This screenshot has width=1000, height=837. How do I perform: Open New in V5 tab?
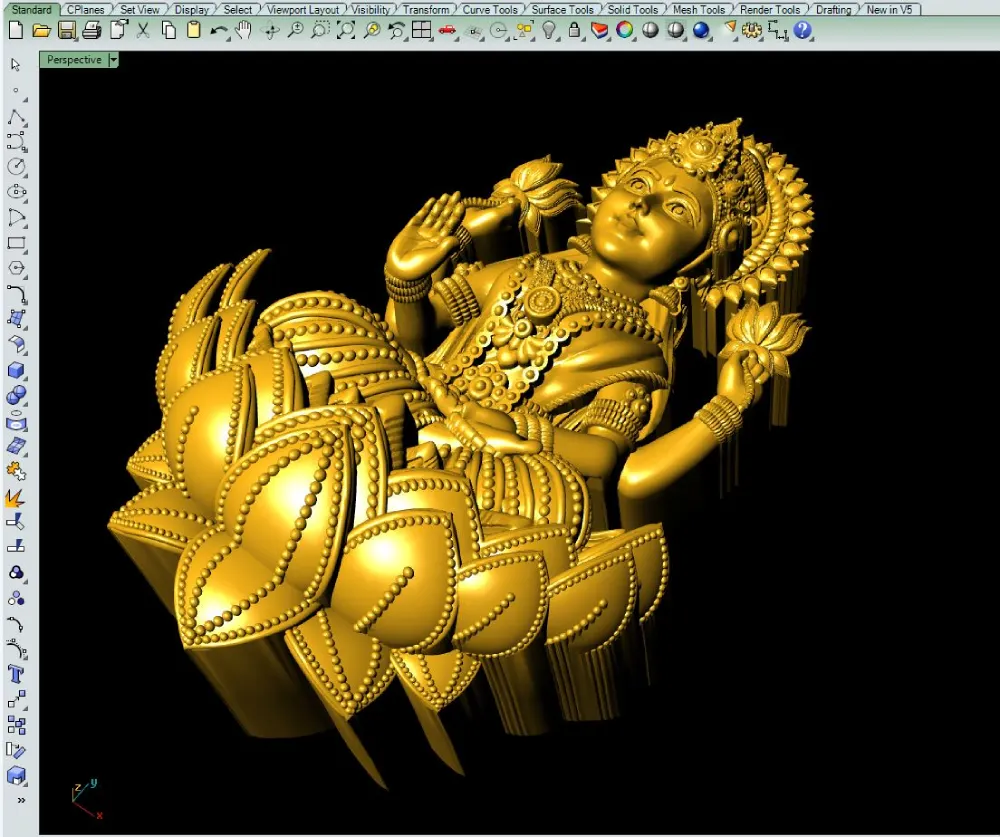(889, 10)
